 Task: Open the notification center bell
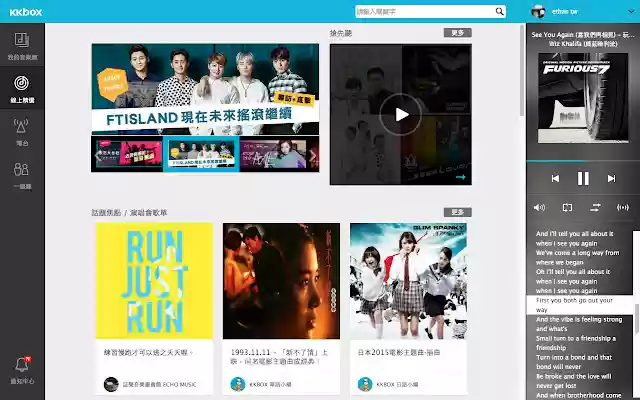point(22,364)
